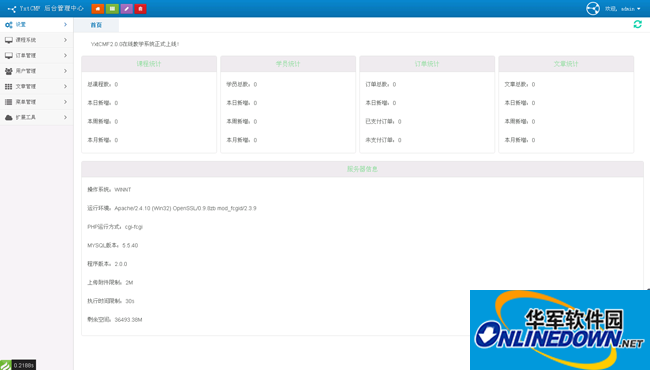The image size is (650, 370).
Task: Expand the 订单管理 menu chevron
Action: click(65, 56)
